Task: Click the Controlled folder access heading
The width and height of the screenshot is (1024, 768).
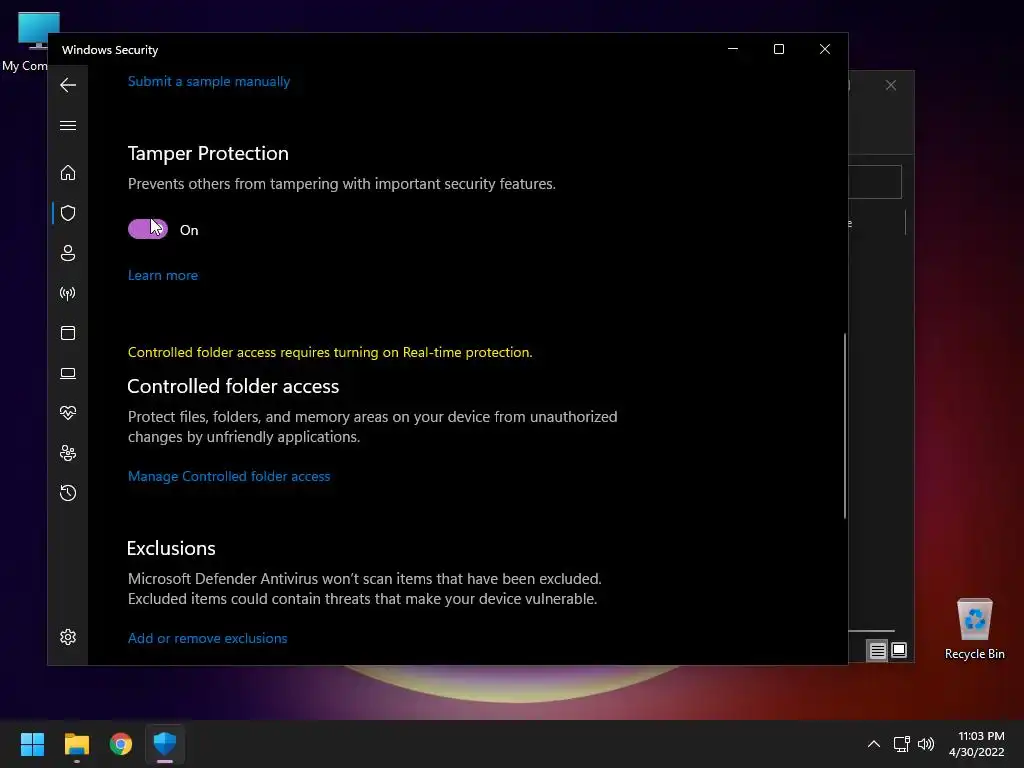Action: pos(233,387)
